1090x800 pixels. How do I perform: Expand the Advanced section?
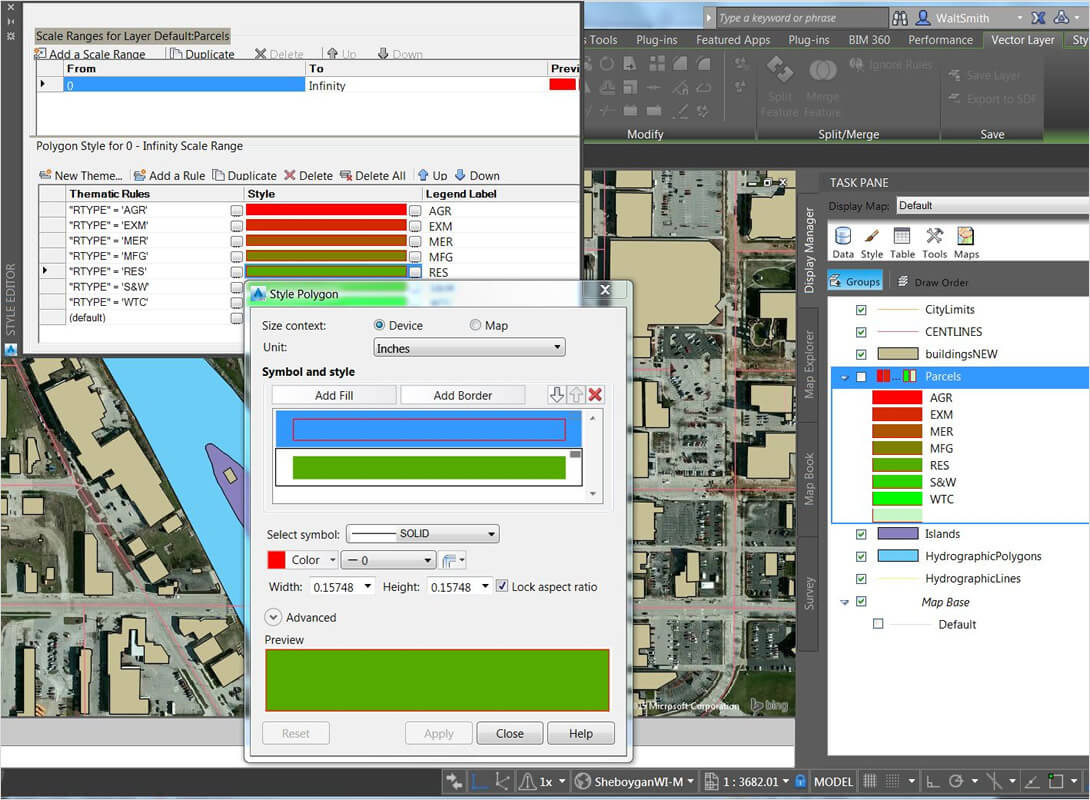[274, 618]
